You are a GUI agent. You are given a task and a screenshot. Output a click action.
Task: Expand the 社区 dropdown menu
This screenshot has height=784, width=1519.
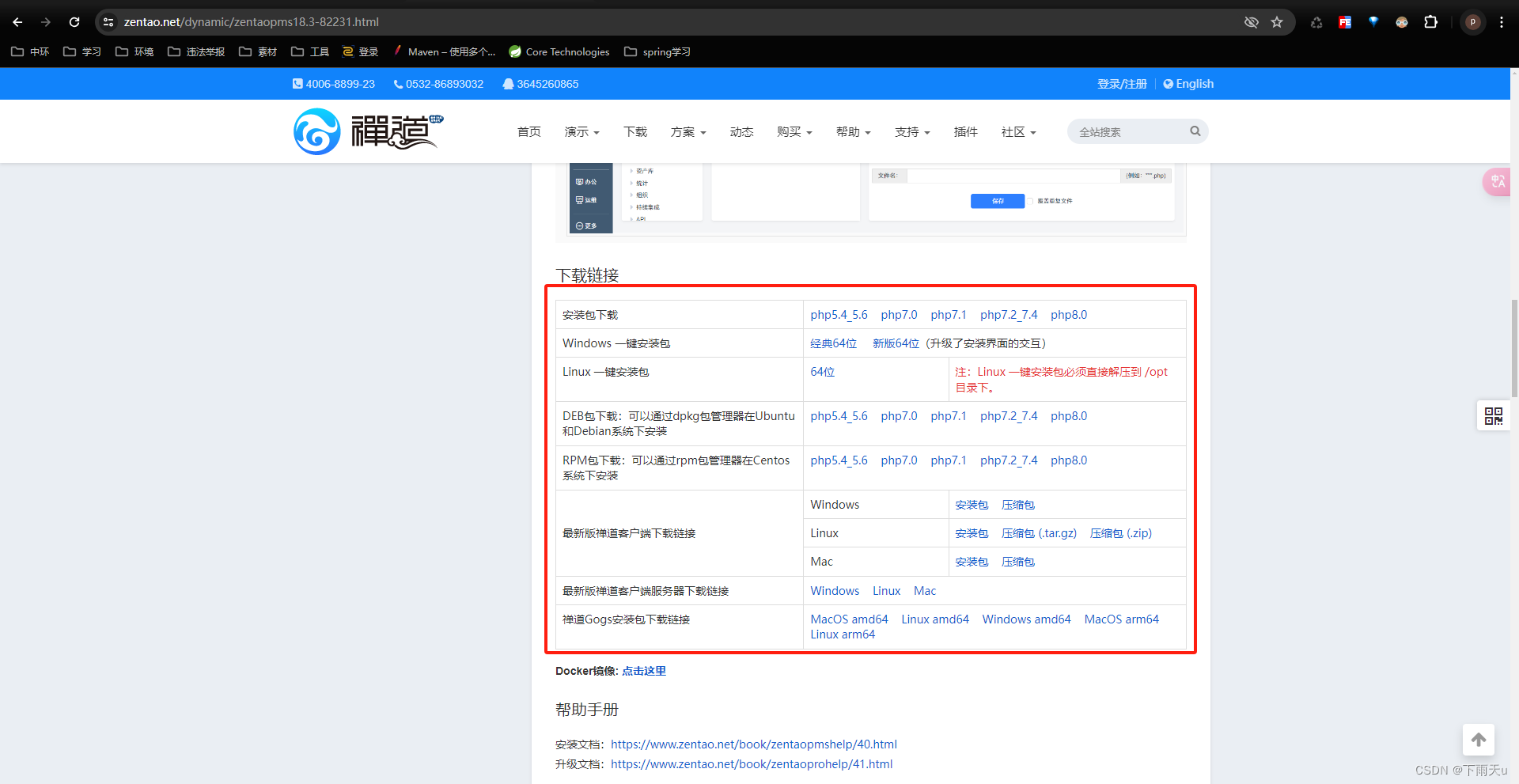(1018, 132)
